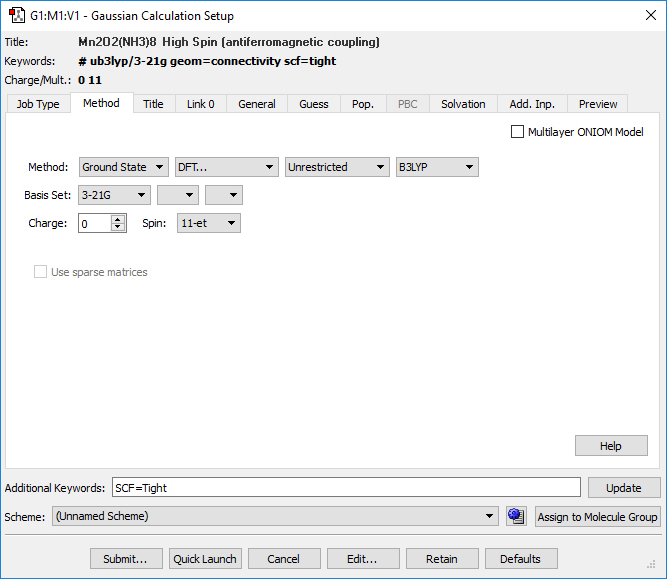667x579 pixels.
Task: Open the Ground State method dropdown
Action: tap(124, 167)
